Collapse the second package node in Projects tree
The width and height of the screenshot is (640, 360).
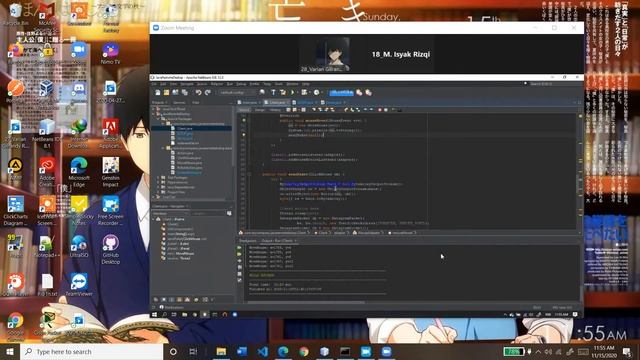pos(163,148)
